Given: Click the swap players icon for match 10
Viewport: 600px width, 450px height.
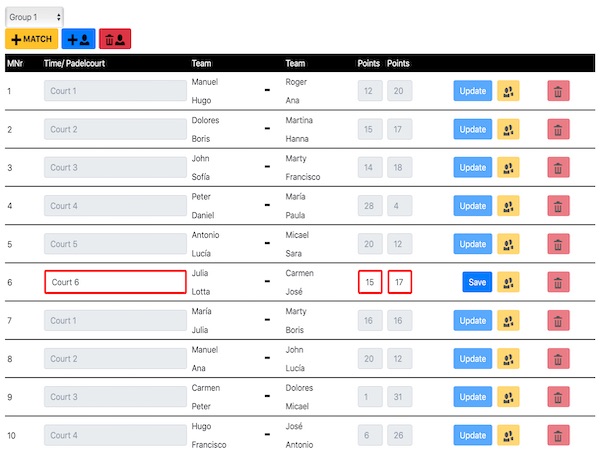Looking at the screenshot, I should pos(508,435).
